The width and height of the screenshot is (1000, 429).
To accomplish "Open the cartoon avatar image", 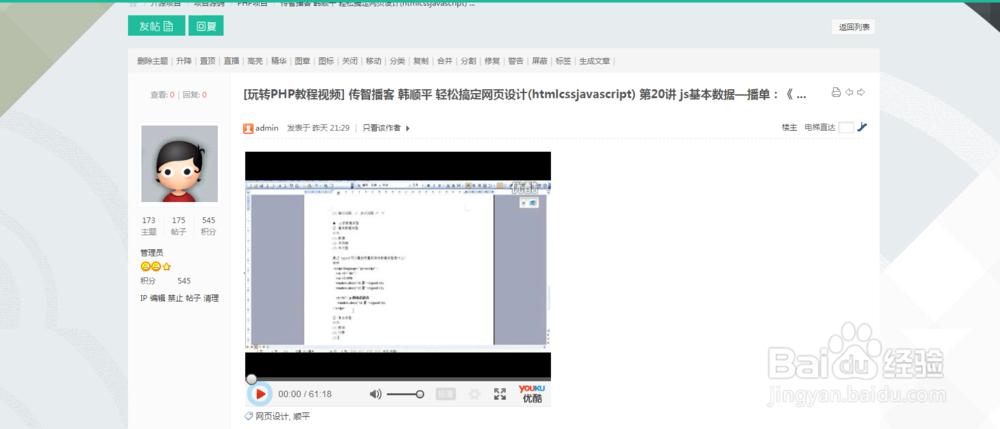I will pyautogui.click(x=179, y=164).
